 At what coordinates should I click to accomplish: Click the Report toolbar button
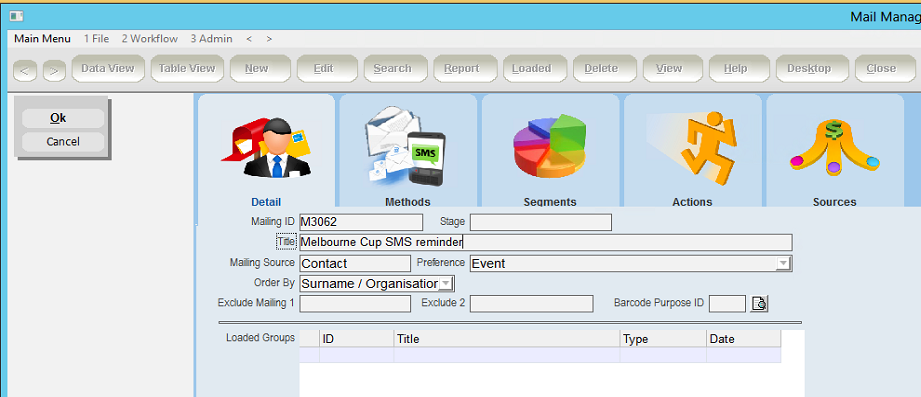[462, 69]
